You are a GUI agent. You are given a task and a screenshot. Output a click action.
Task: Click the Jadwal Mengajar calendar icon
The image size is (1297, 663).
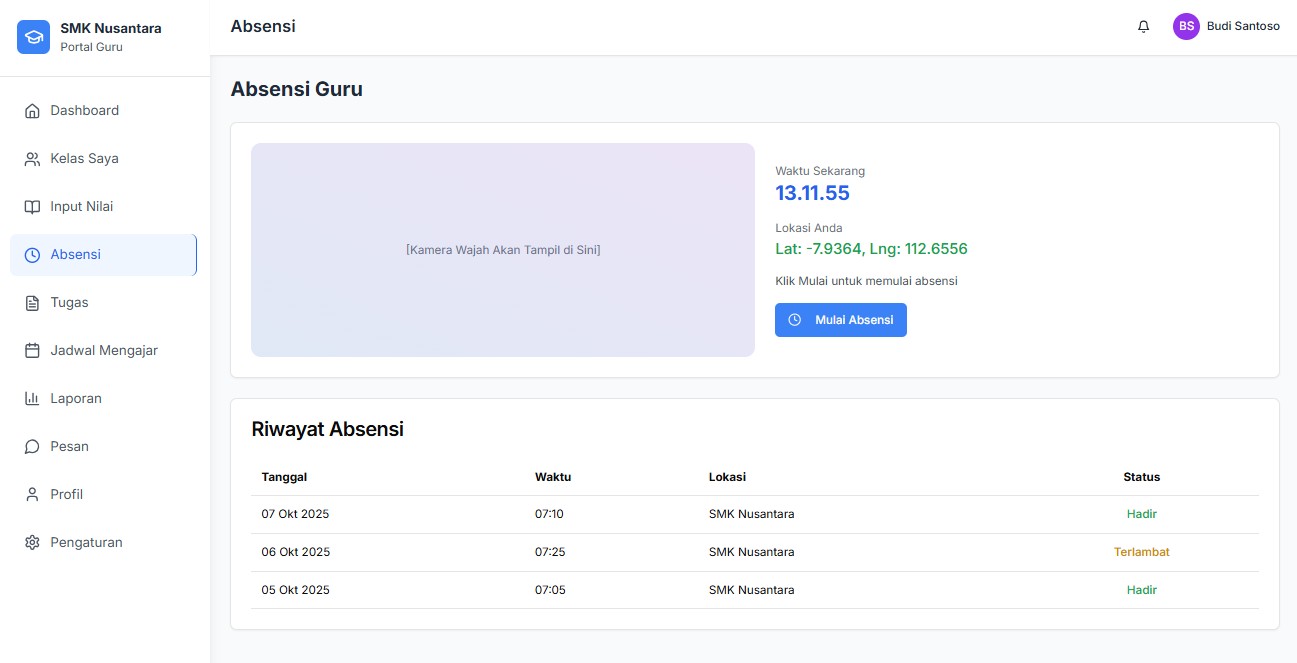(x=32, y=351)
